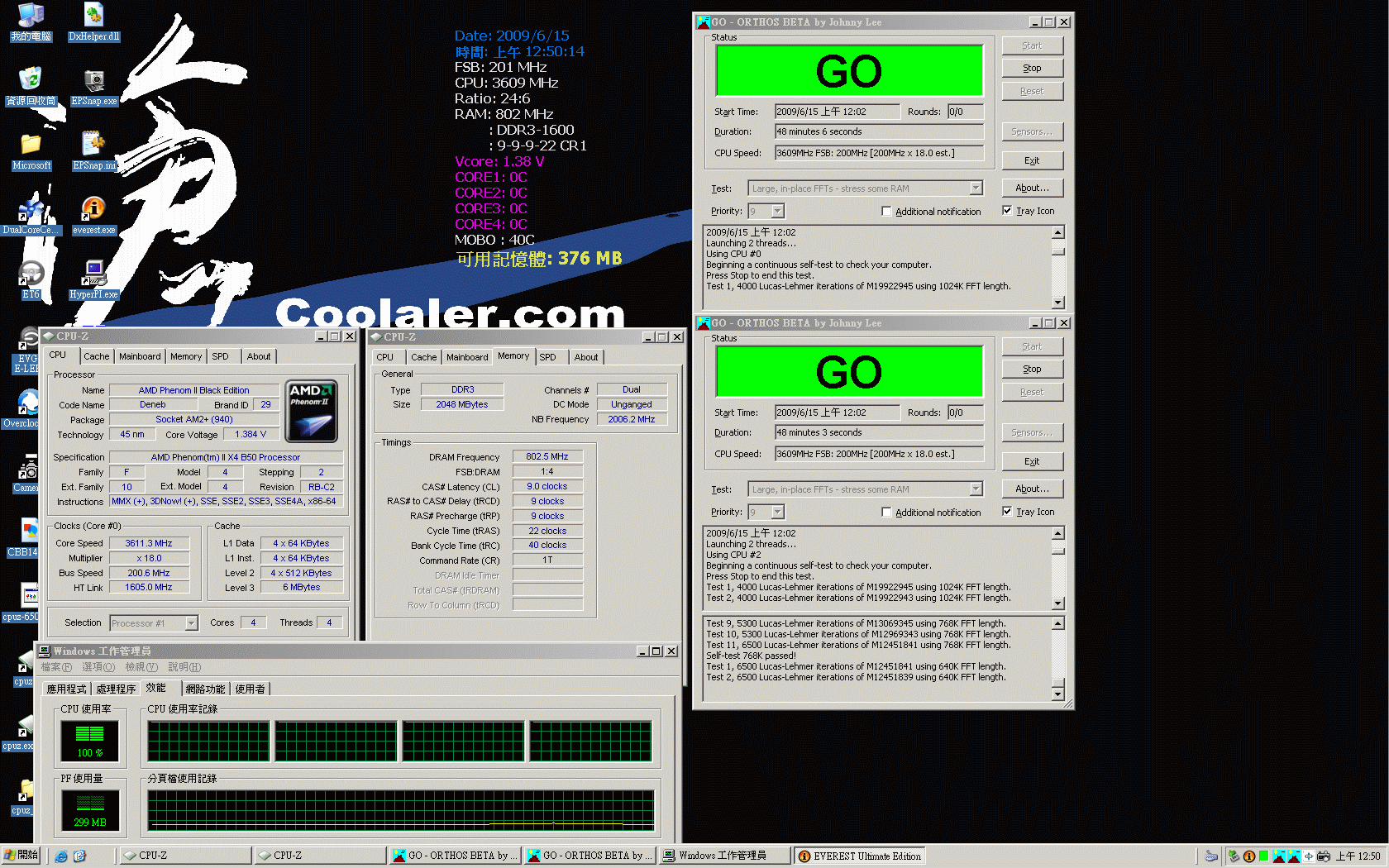Expand the Processor #1 Selection dropdown in CPU-Z
The image size is (1389, 868).
192,623
